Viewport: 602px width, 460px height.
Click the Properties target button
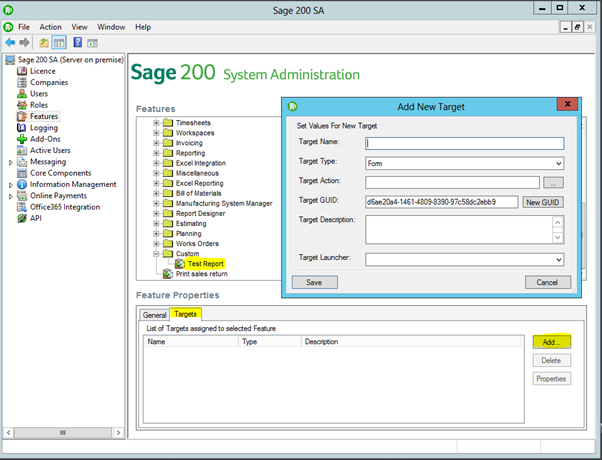tap(552, 379)
